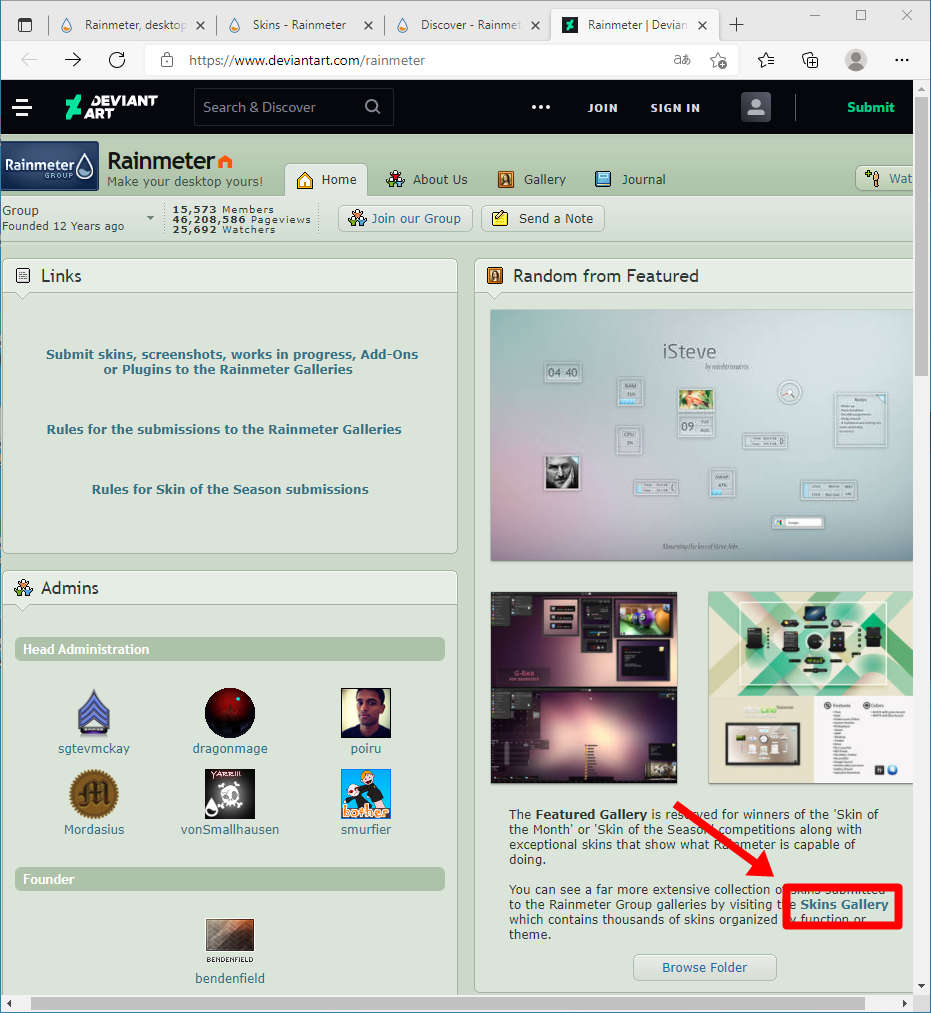
Task: Open the iSteve featured thumbnail
Action: pyautogui.click(x=702, y=435)
